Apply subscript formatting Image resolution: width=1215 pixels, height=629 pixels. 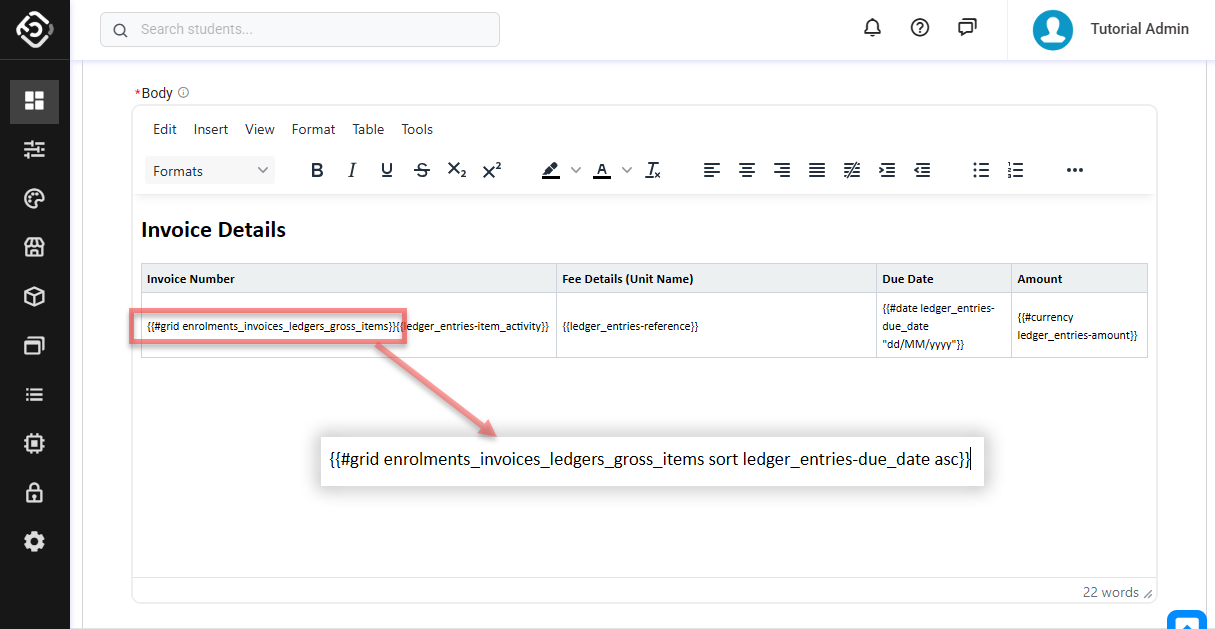point(457,171)
